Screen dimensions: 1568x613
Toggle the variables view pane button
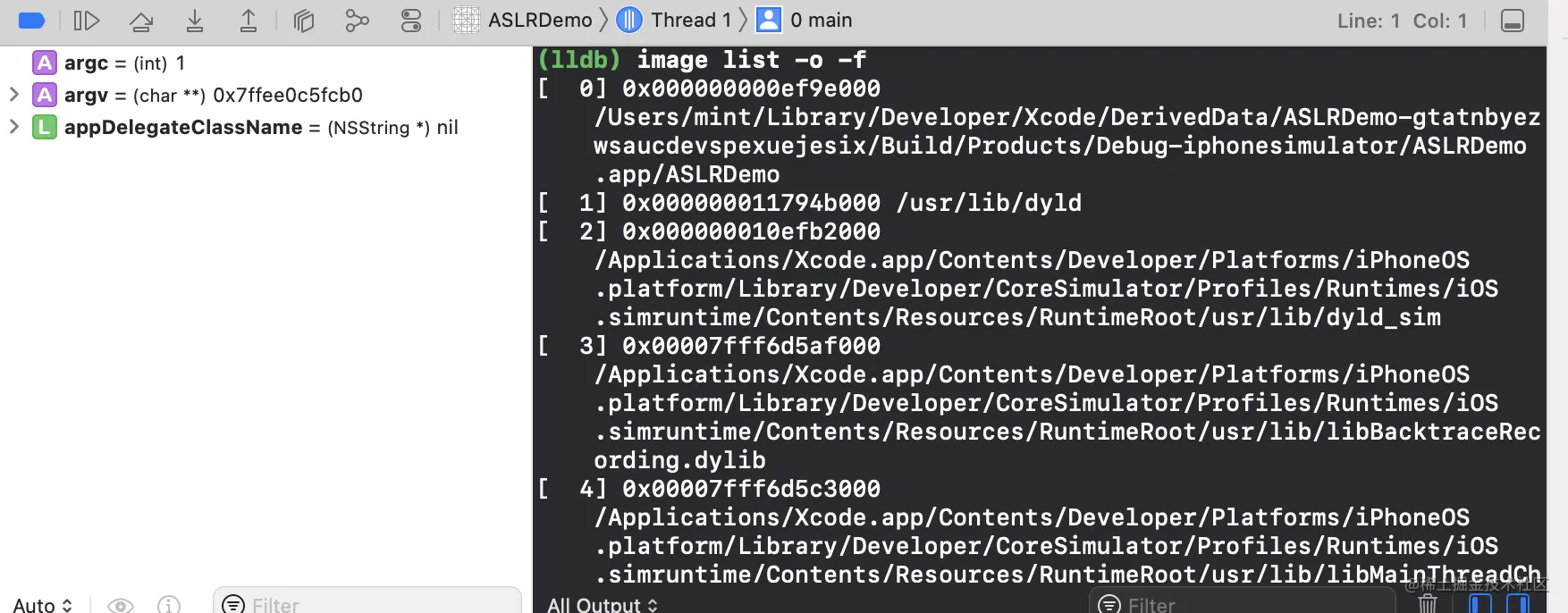click(x=1480, y=605)
